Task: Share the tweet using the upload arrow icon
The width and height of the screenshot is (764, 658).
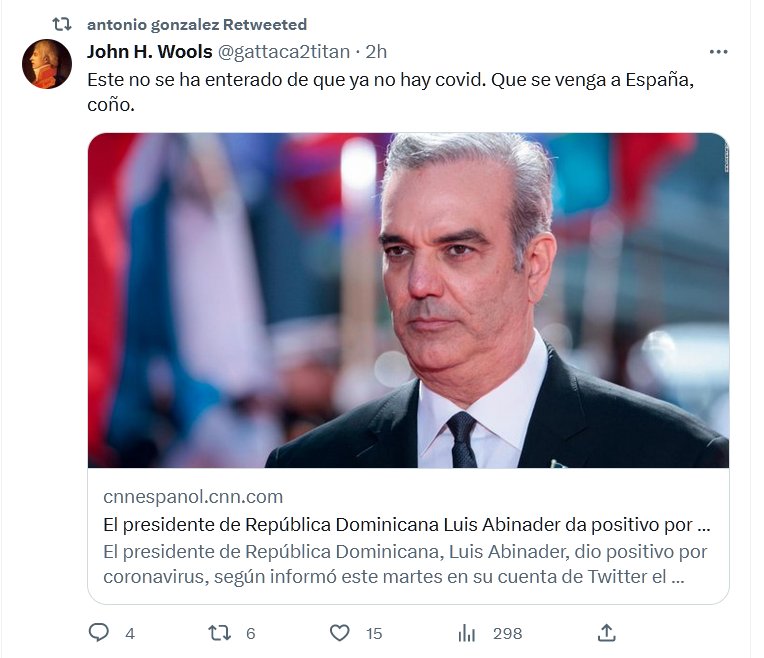Action: 607,633
